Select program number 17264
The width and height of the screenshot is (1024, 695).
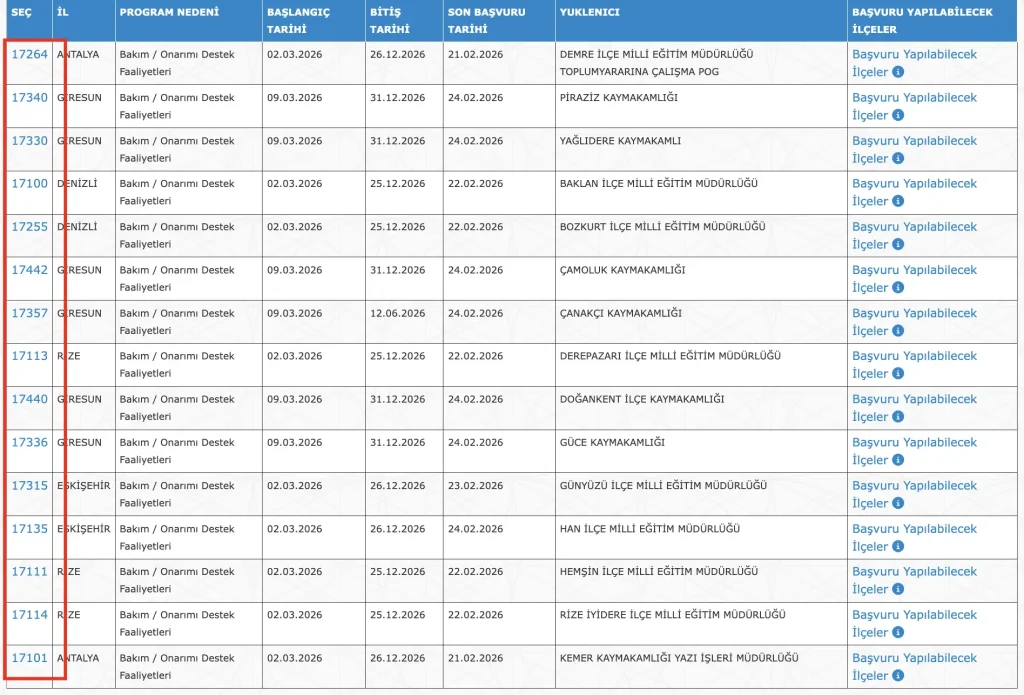pyautogui.click(x=29, y=55)
